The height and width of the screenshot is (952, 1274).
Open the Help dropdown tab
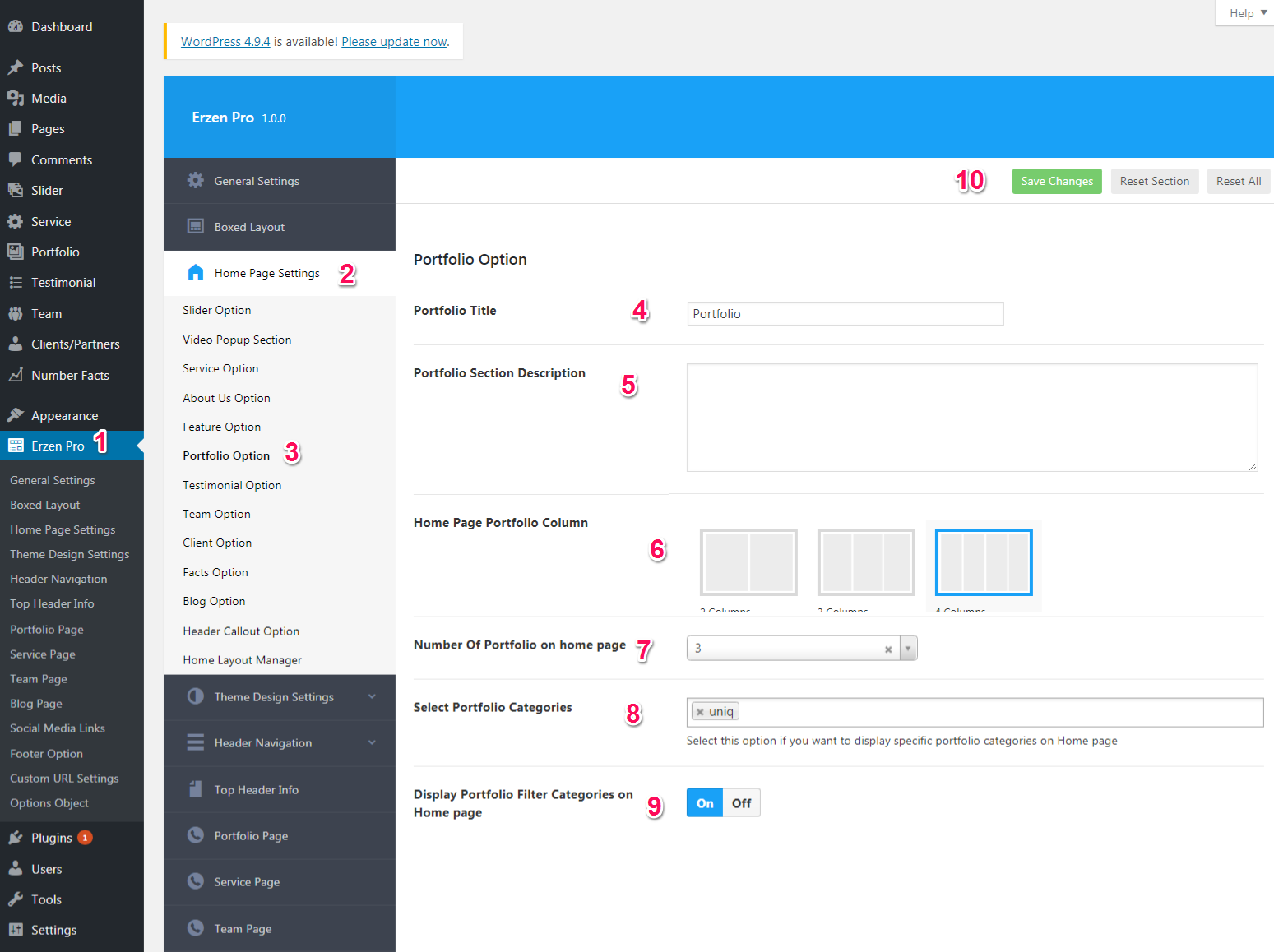[1247, 13]
